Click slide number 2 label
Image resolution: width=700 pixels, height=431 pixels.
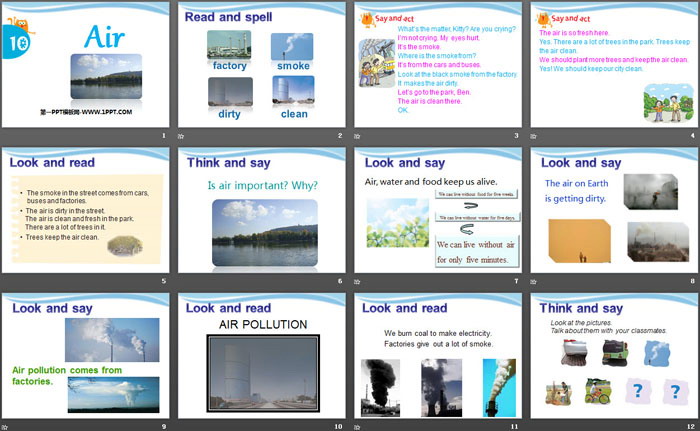click(x=340, y=135)
